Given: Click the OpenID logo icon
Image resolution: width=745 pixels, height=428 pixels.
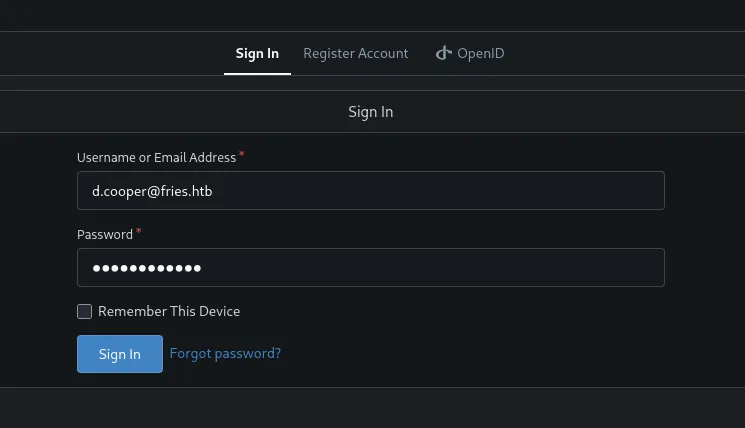Looking at the screenshot, I should (444, 53).
